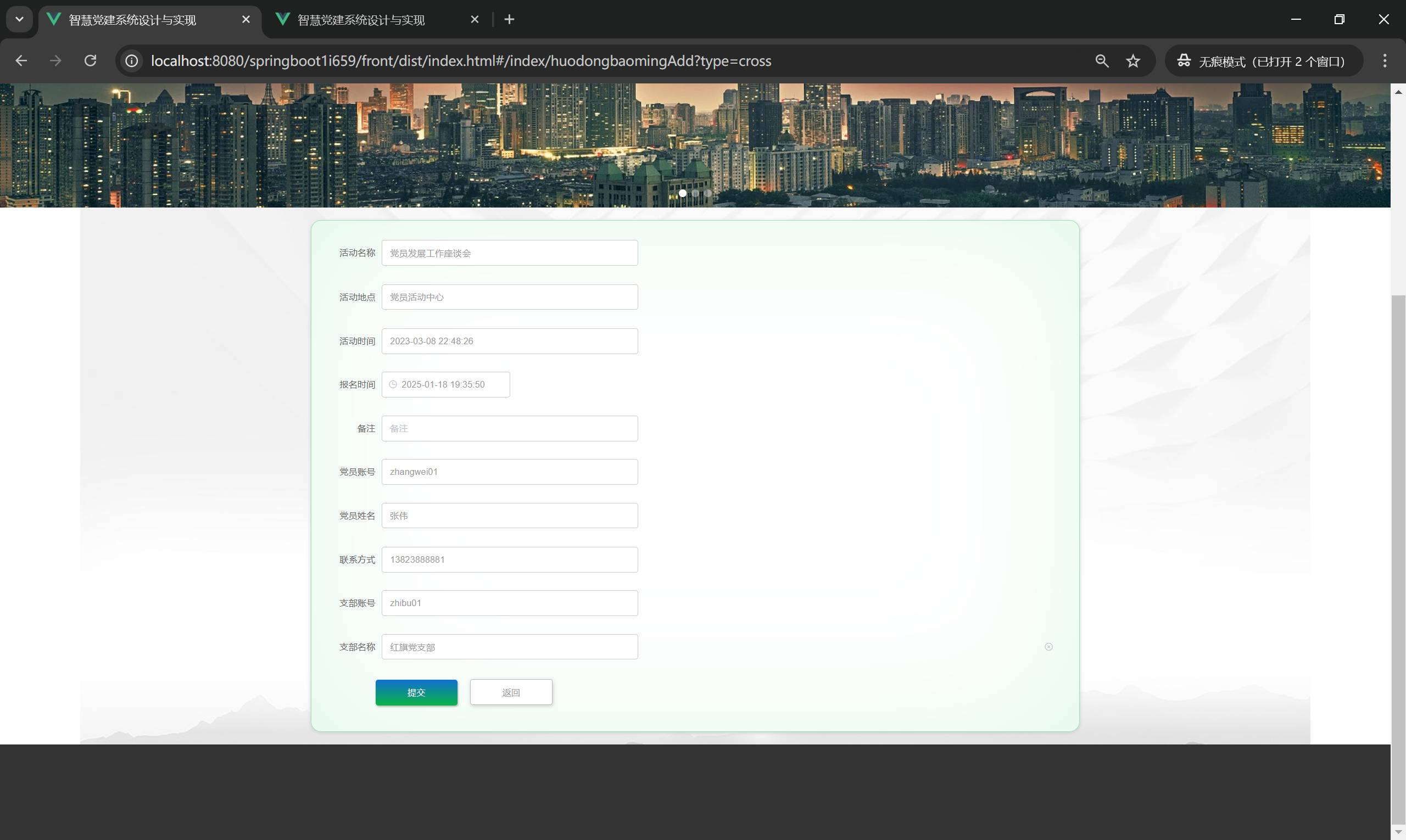Click the 党员账号 field showing zhangwei01
Viewport: 1406px width, 840px height.
[510, 472]
